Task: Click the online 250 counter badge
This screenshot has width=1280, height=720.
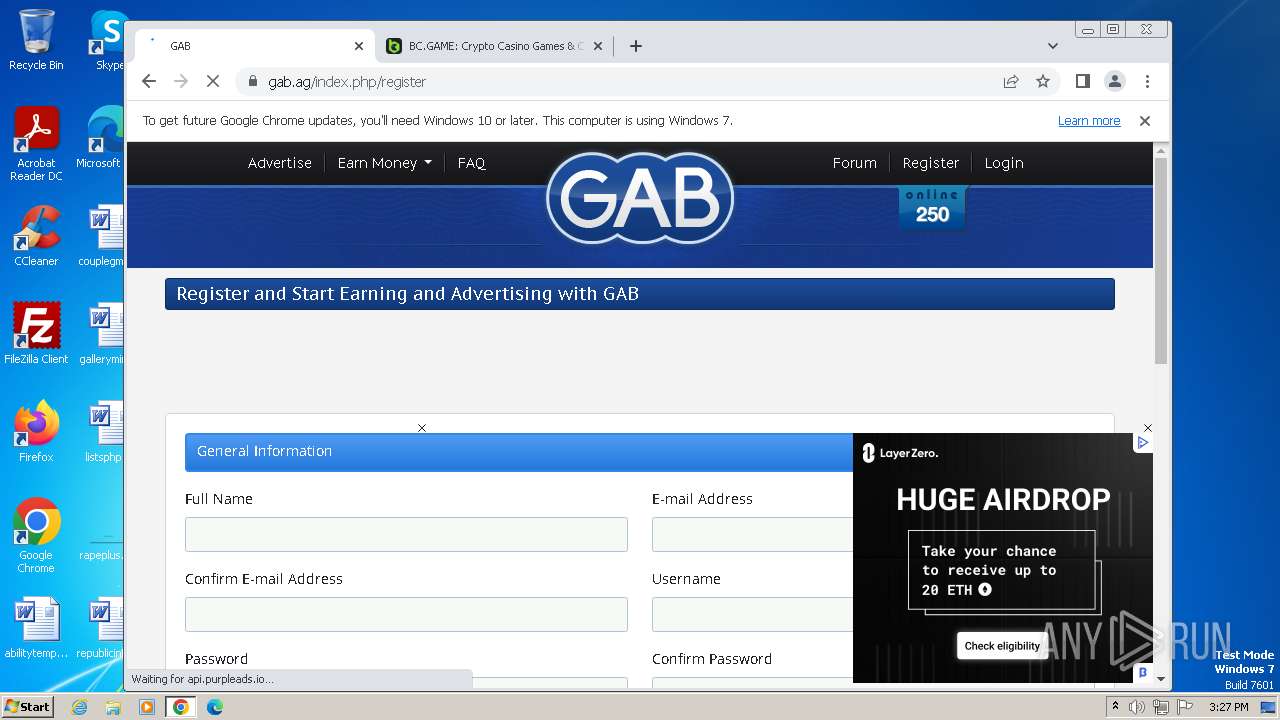Action: [x=932, y=207]
